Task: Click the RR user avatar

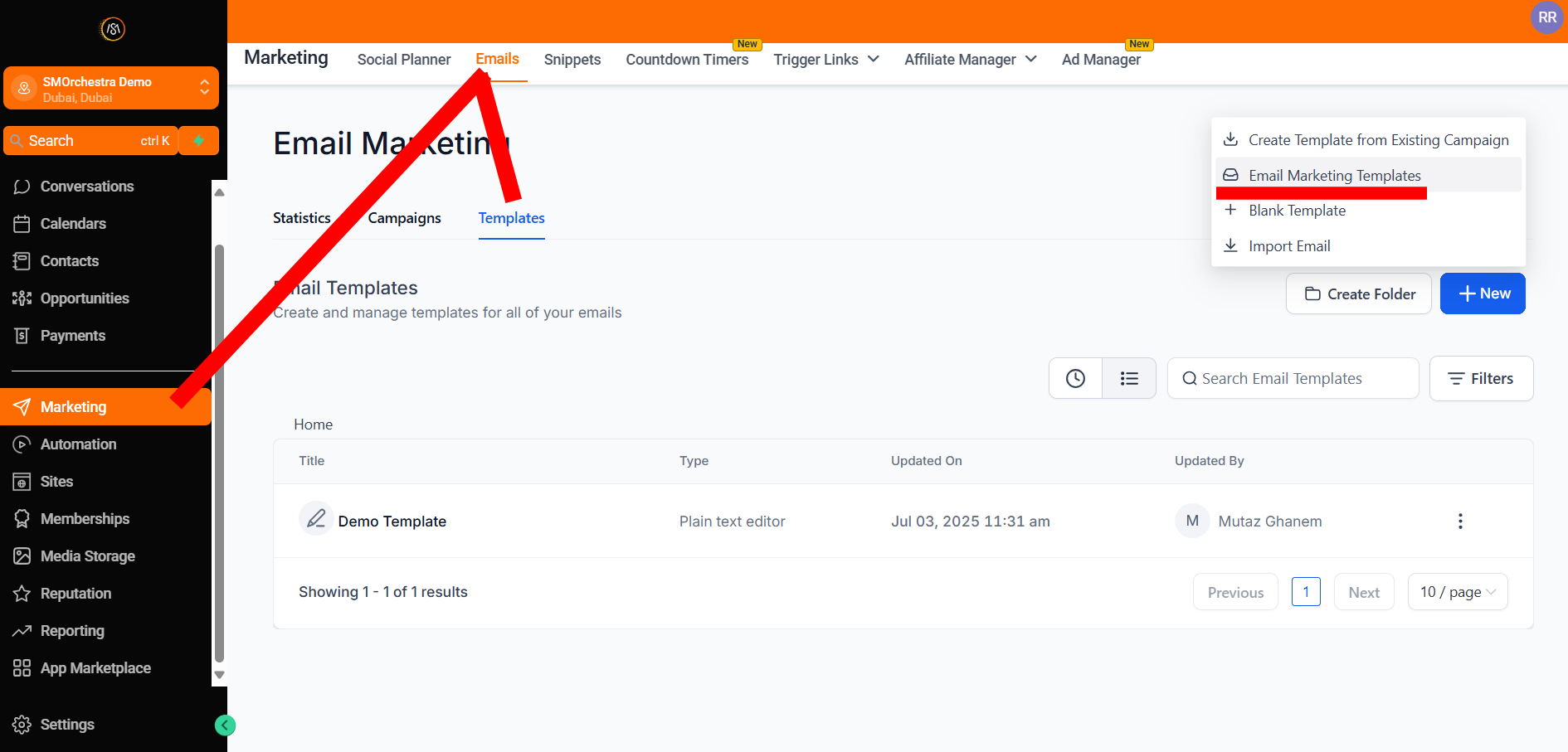Action: pyautogui.click(x=1546, y=17)
